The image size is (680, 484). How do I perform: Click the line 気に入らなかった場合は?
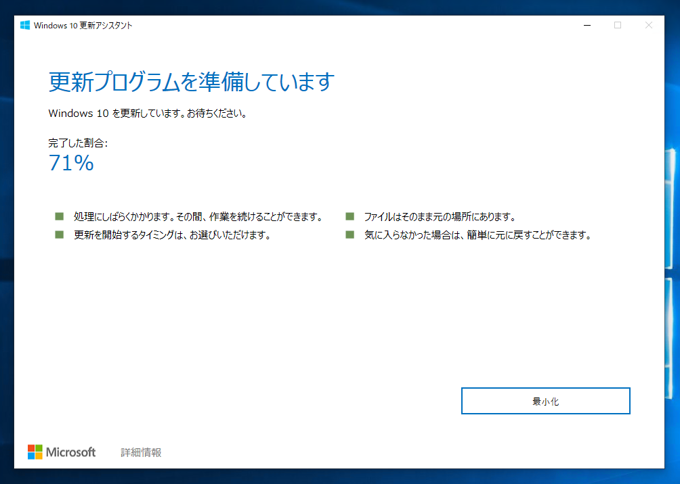[x=478, y=235]
